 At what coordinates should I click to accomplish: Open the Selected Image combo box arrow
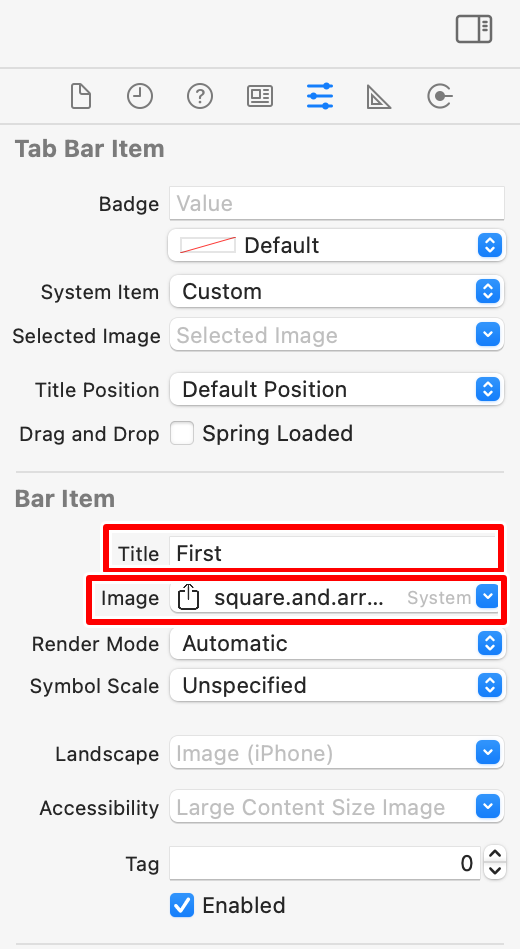coord(488,335)
